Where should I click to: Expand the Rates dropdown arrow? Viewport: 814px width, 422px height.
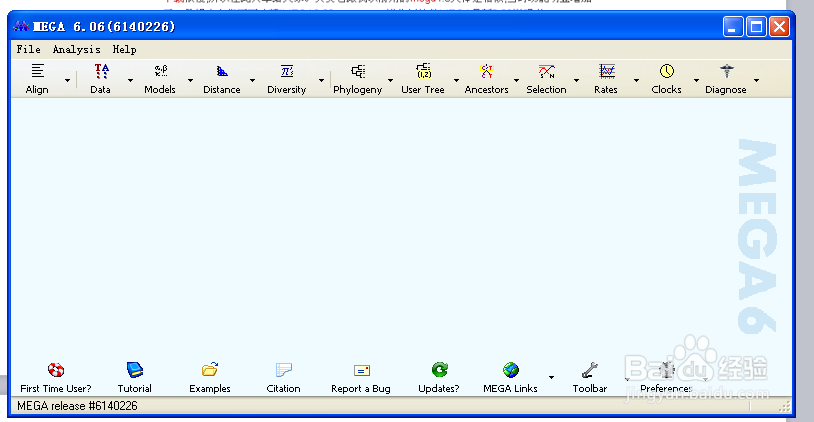tap(636, 80)
